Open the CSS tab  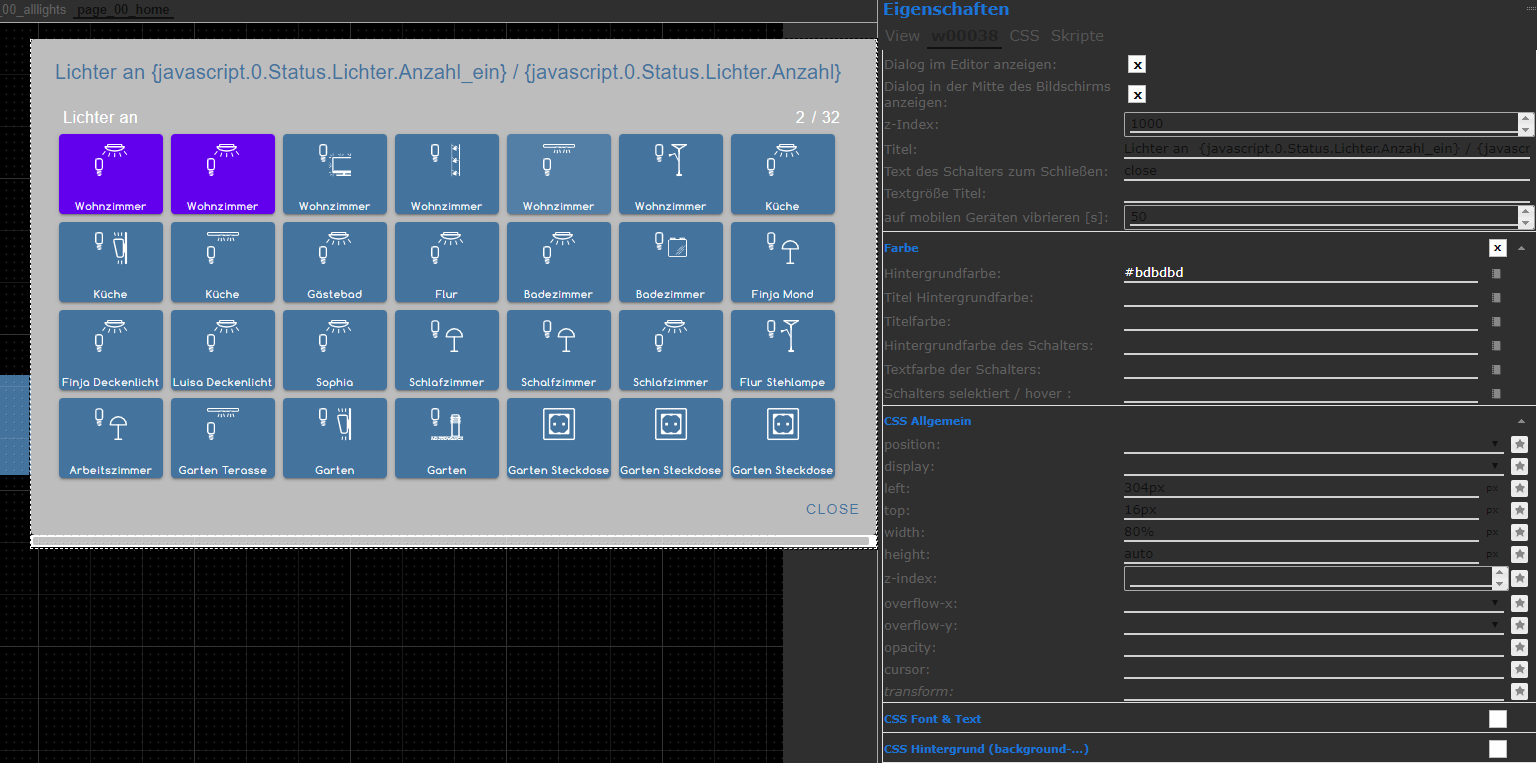point(1024,36)
